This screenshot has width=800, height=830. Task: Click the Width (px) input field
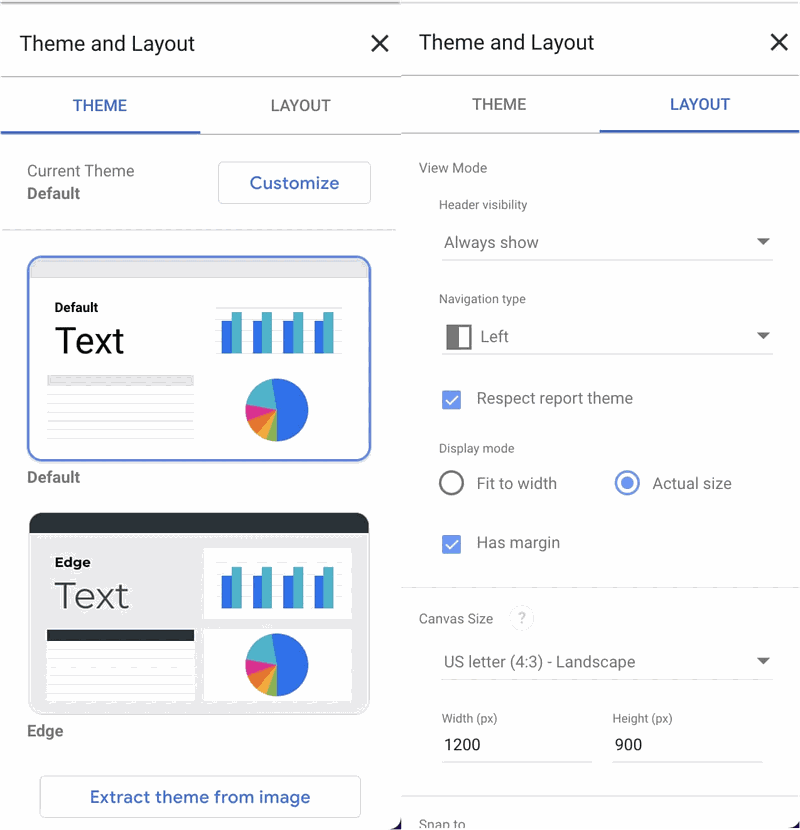[x=515, y=745]
